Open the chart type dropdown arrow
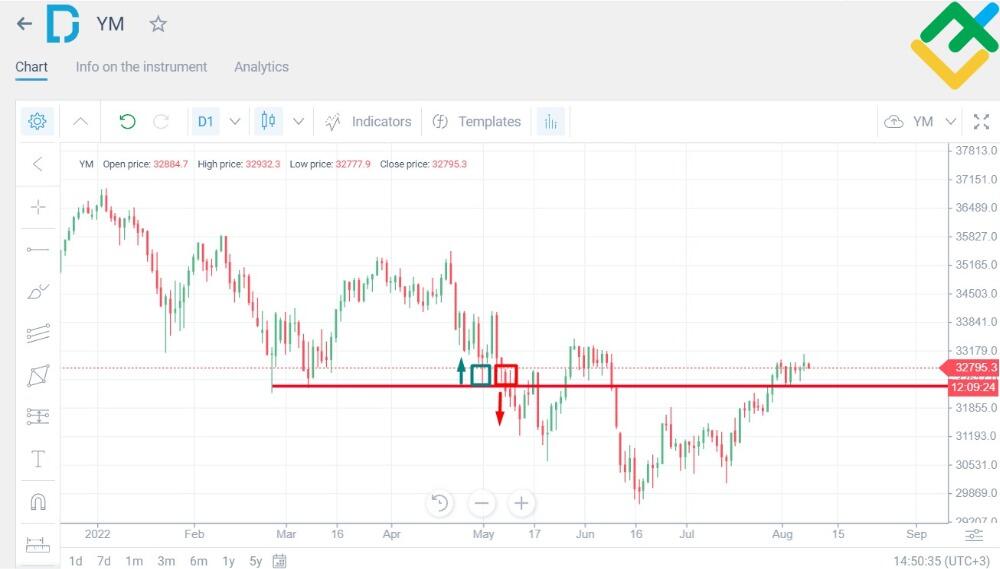Image resolution: width=1000 pixels, height=569 pixels. [x=298, y=121]
